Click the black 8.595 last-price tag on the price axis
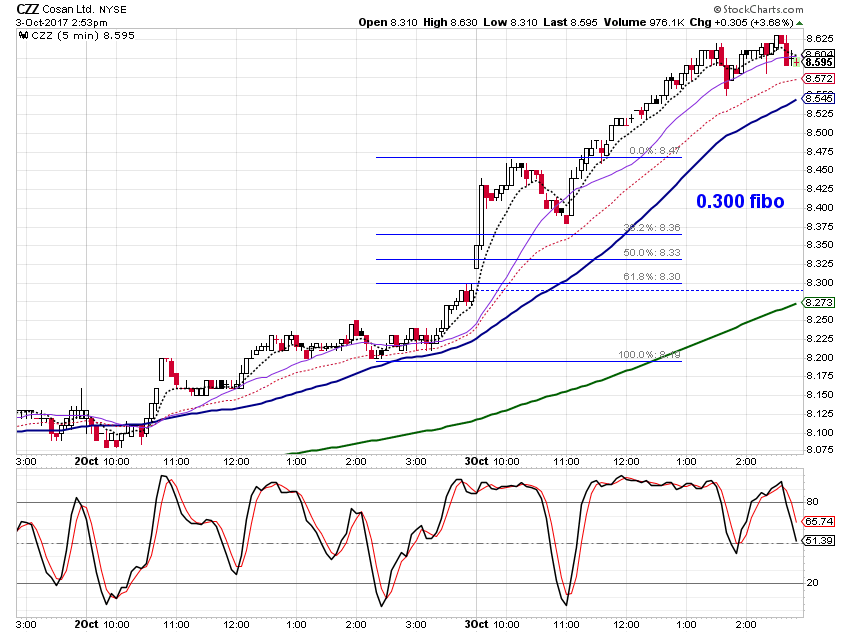 pyautogui.click(x=819, y=62)
